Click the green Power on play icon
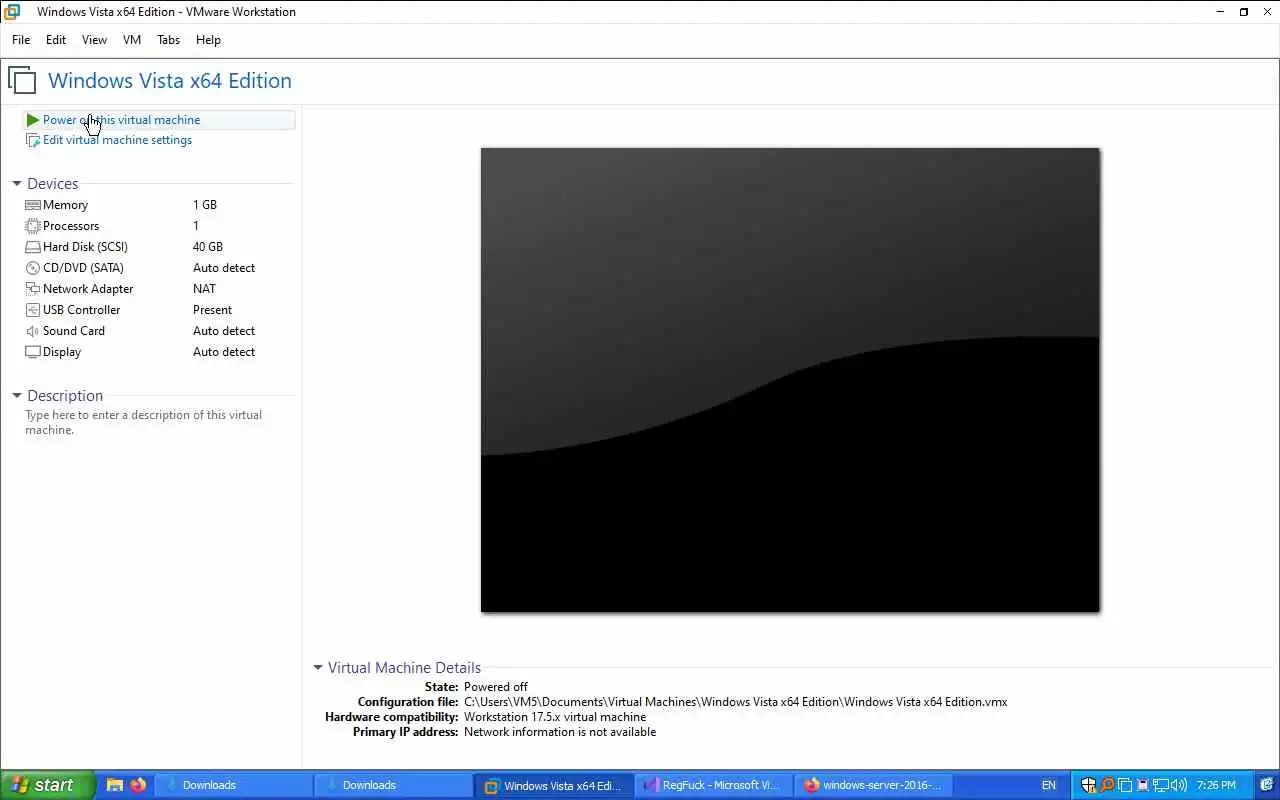The height and width of the screenshot is (800, 1280). [x=33, y=120]
